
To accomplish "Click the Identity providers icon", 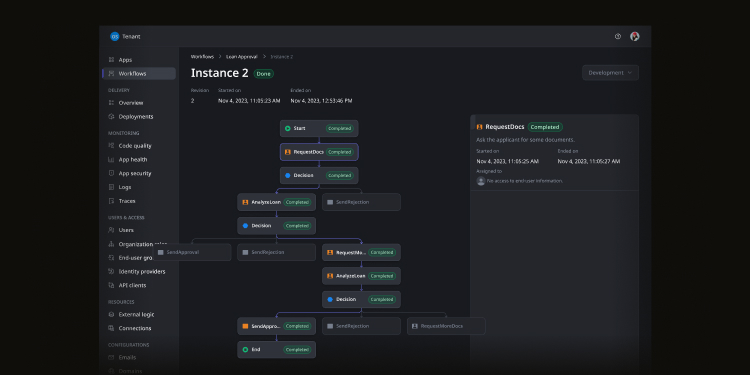I will pos(111,272).
